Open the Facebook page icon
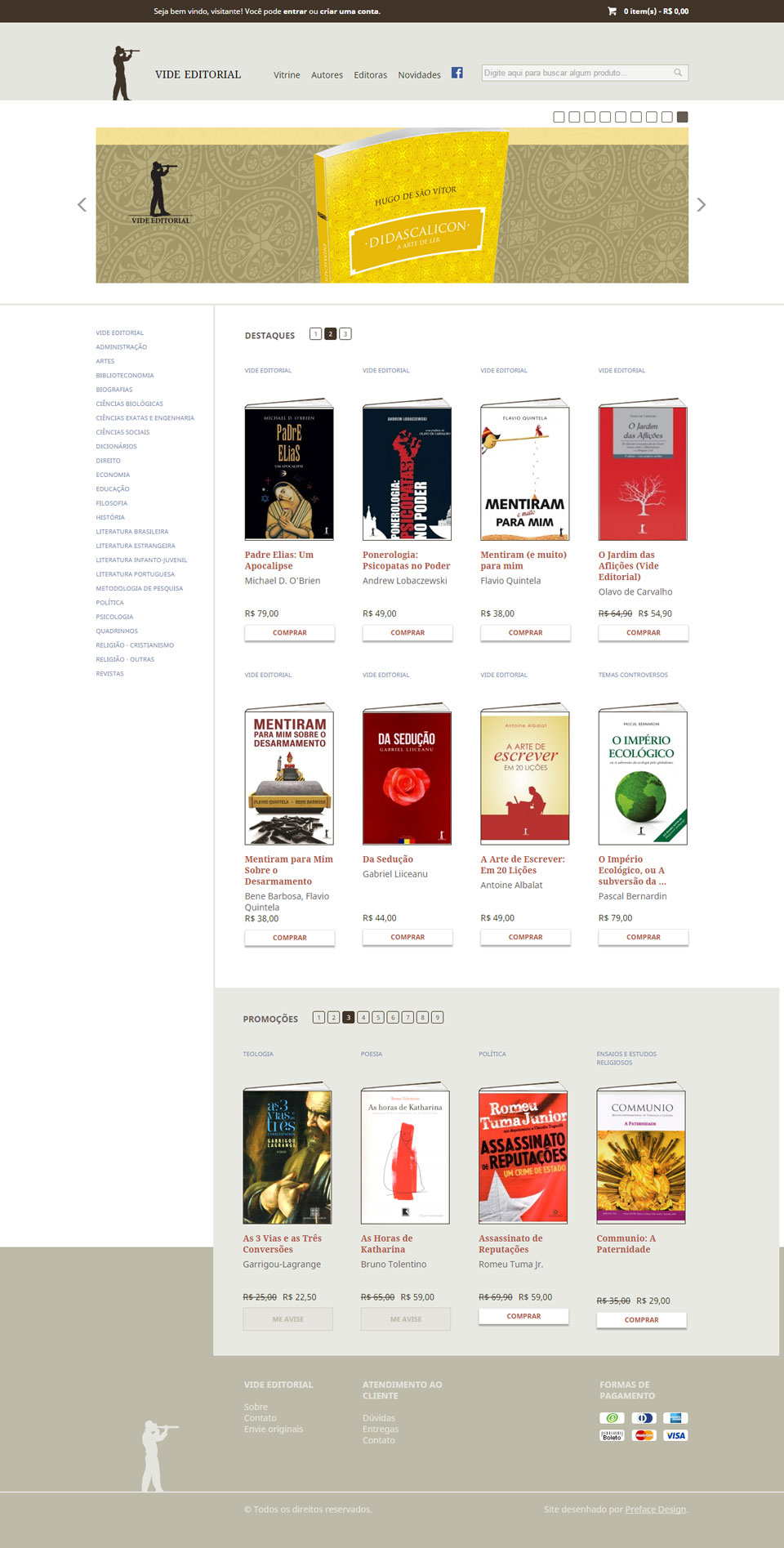The width and height of the screenshot is (784, 1548). click(x=457, y=73)
